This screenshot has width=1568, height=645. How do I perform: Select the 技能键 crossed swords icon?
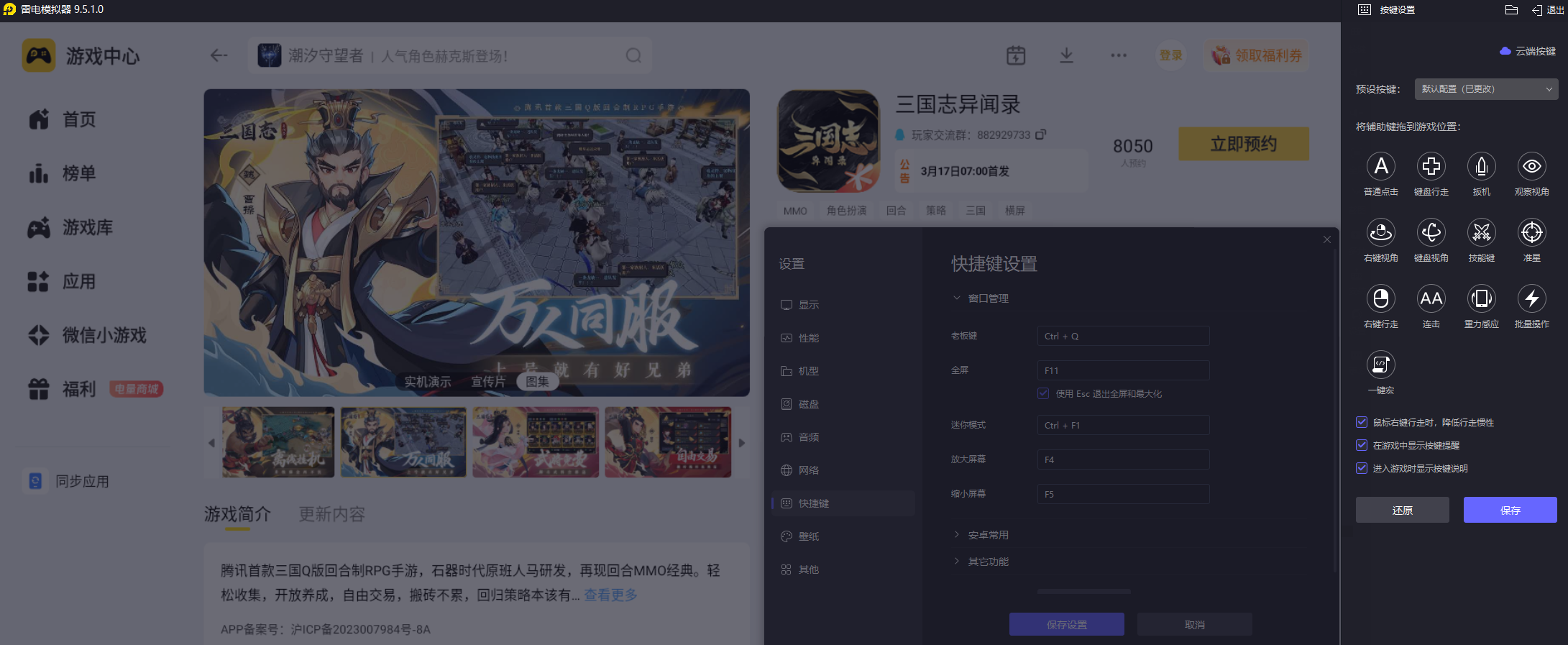(x=1481, y=232)
